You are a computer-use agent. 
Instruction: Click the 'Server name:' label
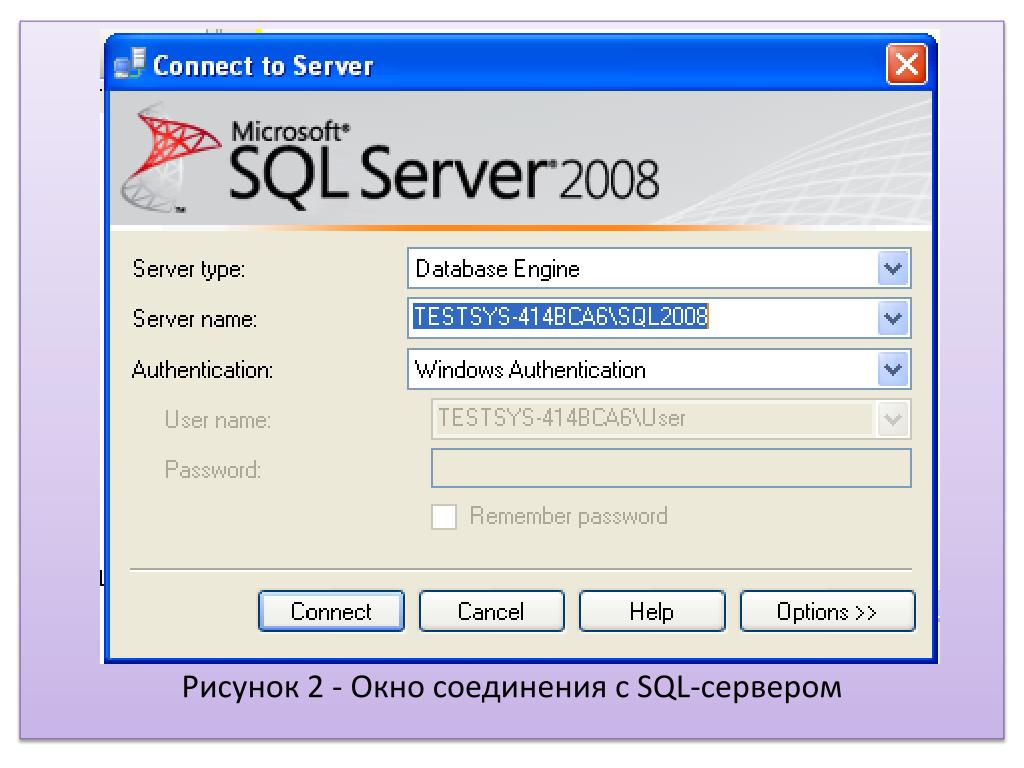pyautogui.click(x=195, y=319)
